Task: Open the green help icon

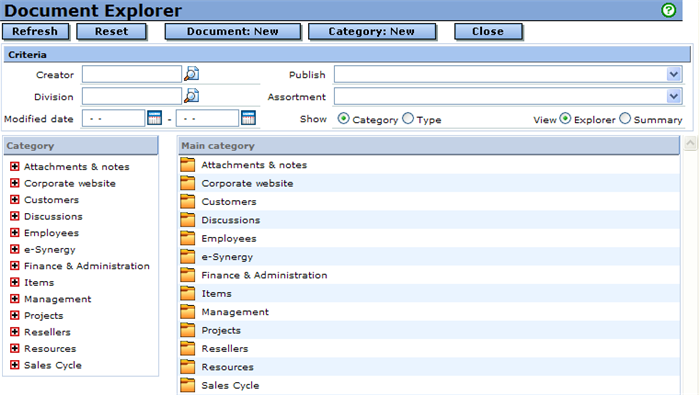Action: (668, 10)
